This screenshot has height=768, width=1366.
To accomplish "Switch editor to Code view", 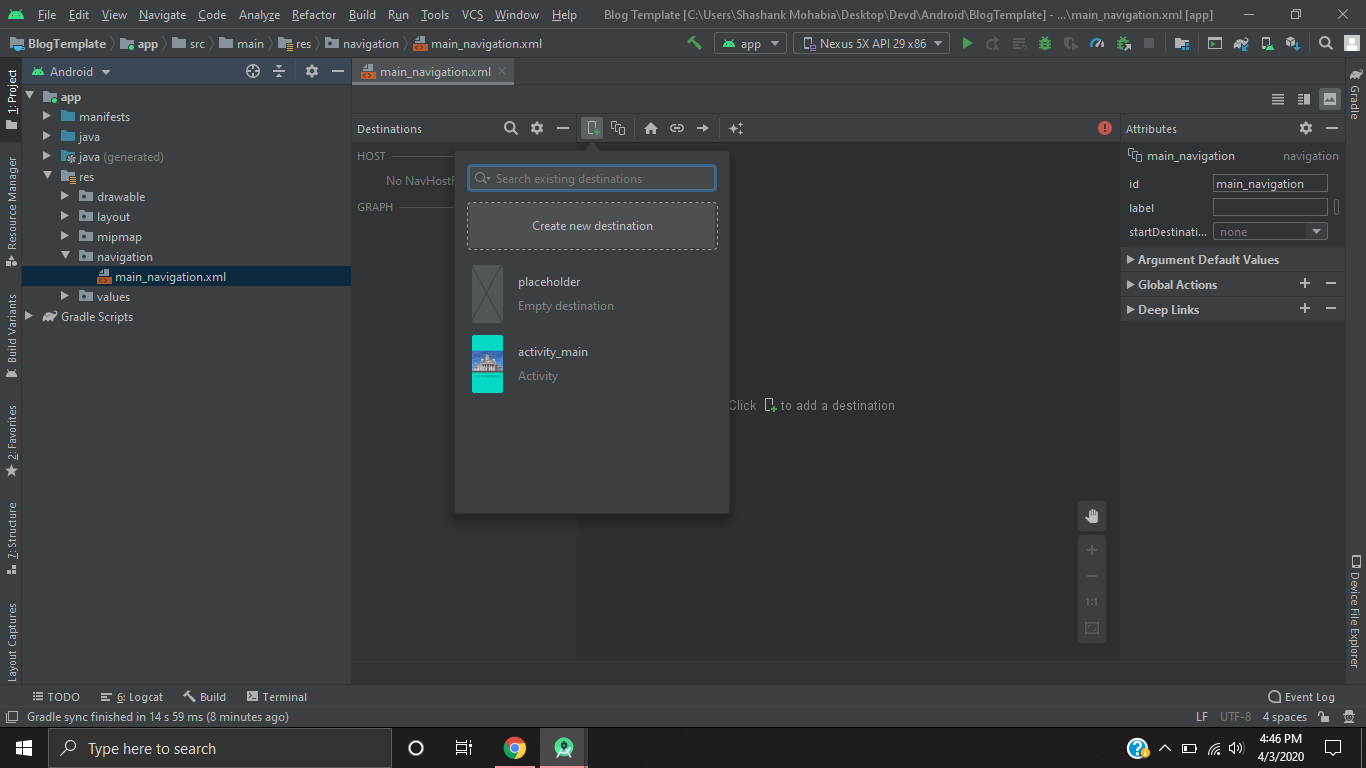I will pyautogui.click(x=1278, y=99).
